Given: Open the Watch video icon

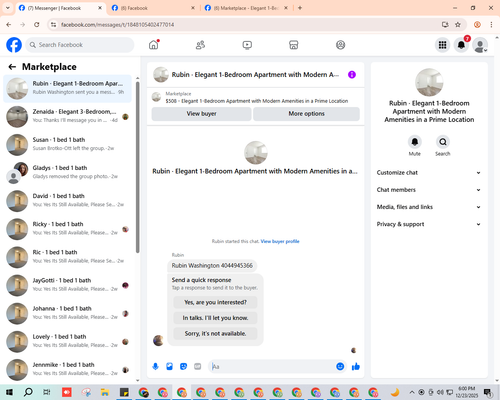Looking at the screenshot, I should click(247, 45).
